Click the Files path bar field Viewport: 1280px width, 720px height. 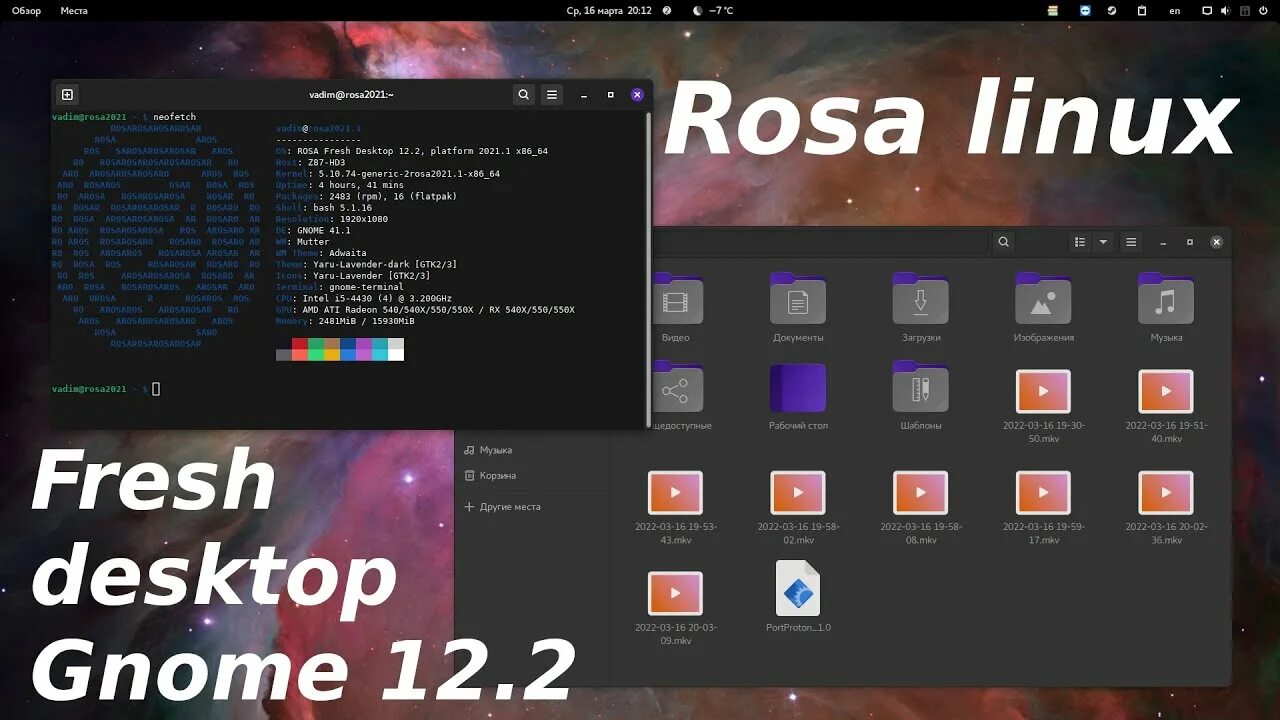coord(820,242)
